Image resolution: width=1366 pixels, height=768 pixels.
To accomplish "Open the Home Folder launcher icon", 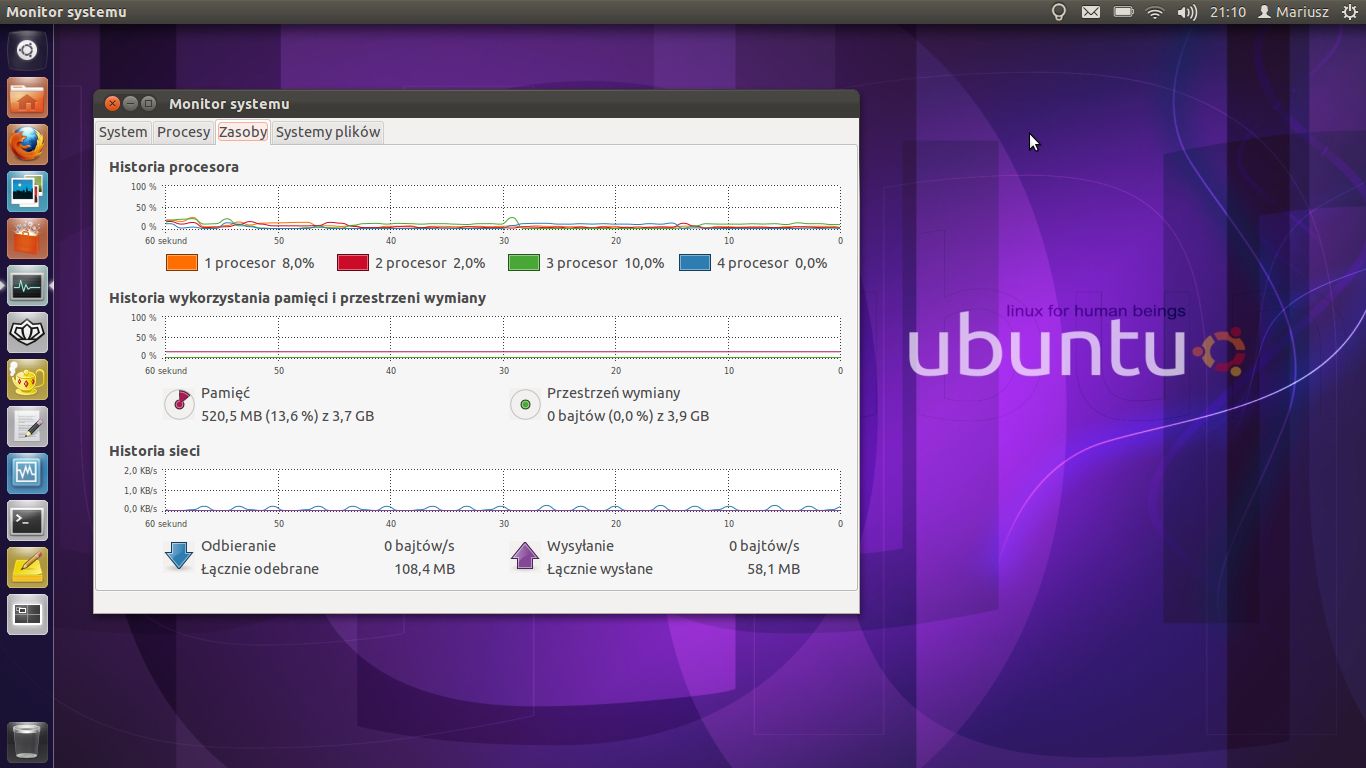I will tap(27, 98).
